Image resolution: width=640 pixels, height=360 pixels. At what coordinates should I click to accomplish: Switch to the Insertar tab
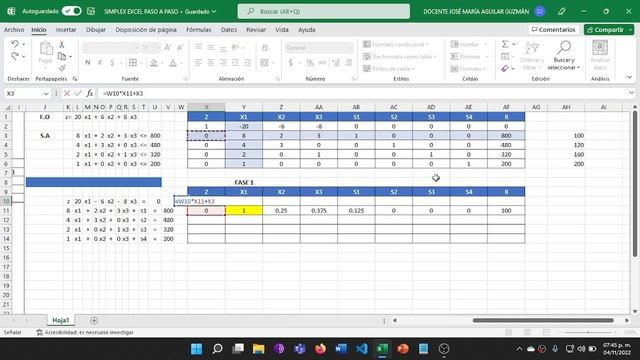pyautogui.click(x=66, y=30)
